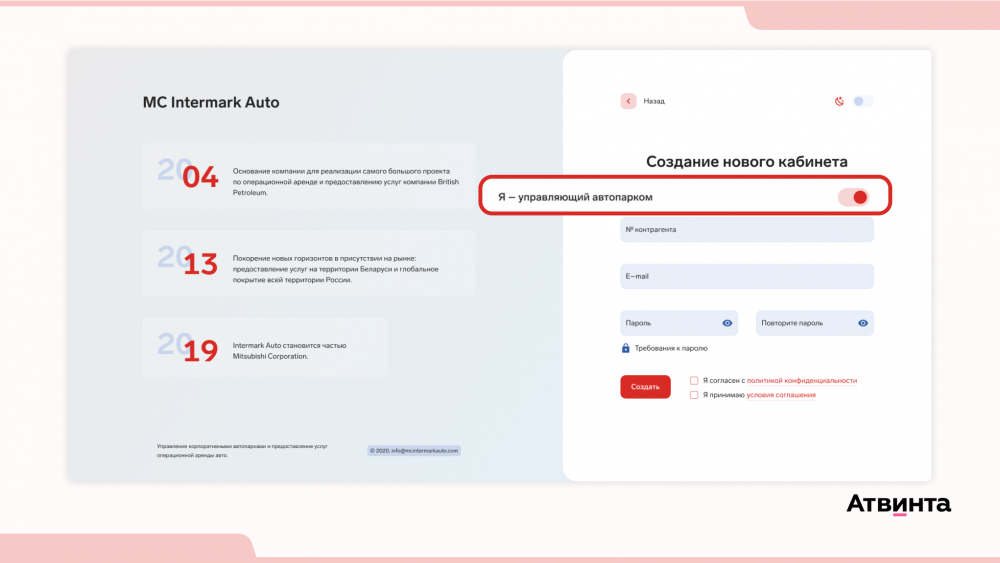Toggle the theme switch beside the moon icon
This screenshot has width=1000, height=563.
[863, 101]
